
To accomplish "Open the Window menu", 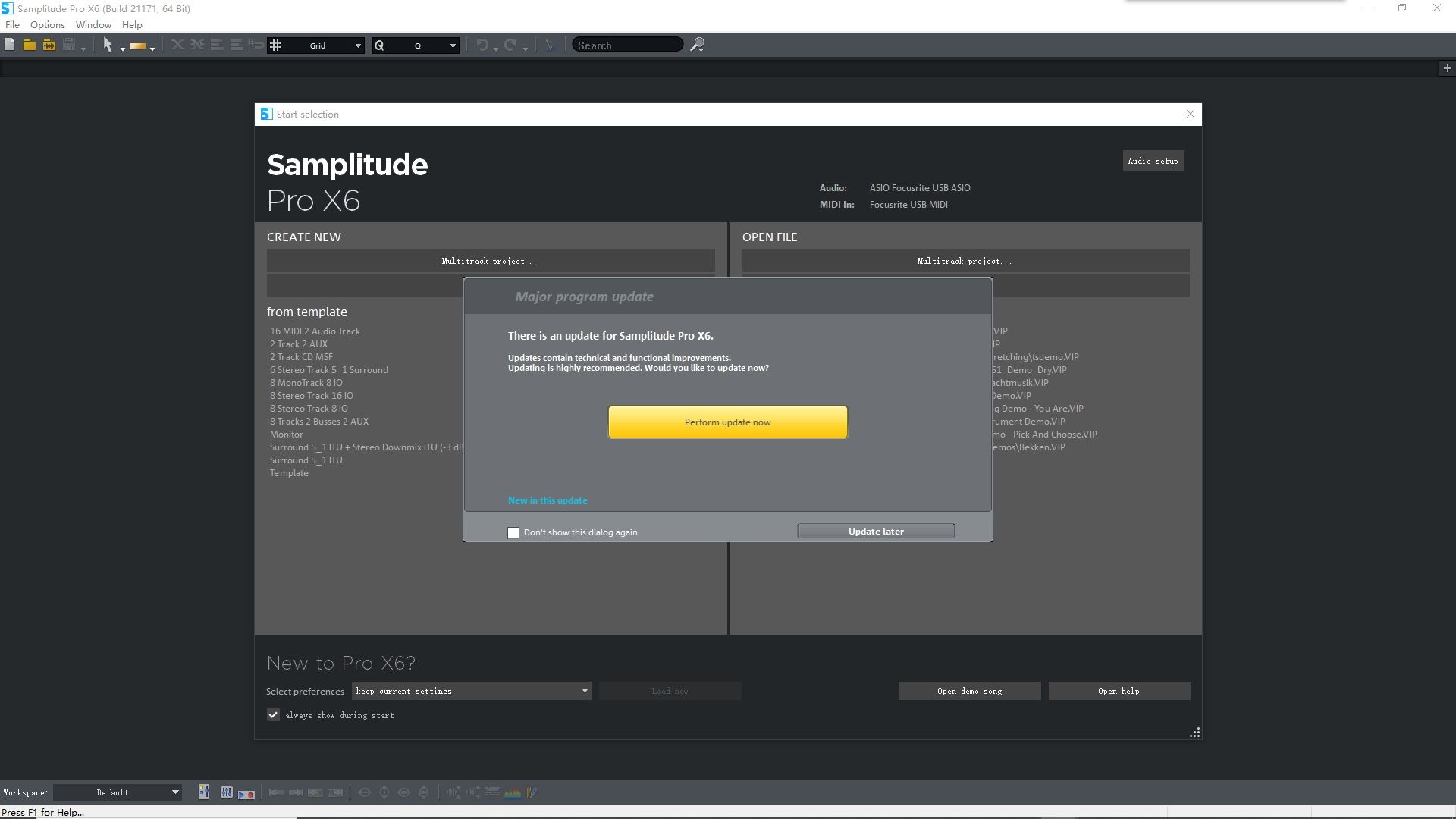I will [x=93, y=24].
